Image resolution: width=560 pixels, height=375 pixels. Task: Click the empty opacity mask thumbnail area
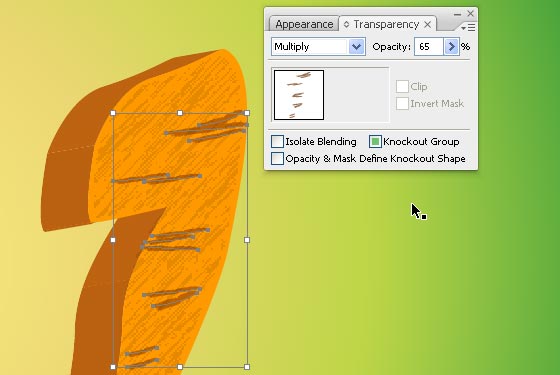pyautogui.click(x=357, y=95)
